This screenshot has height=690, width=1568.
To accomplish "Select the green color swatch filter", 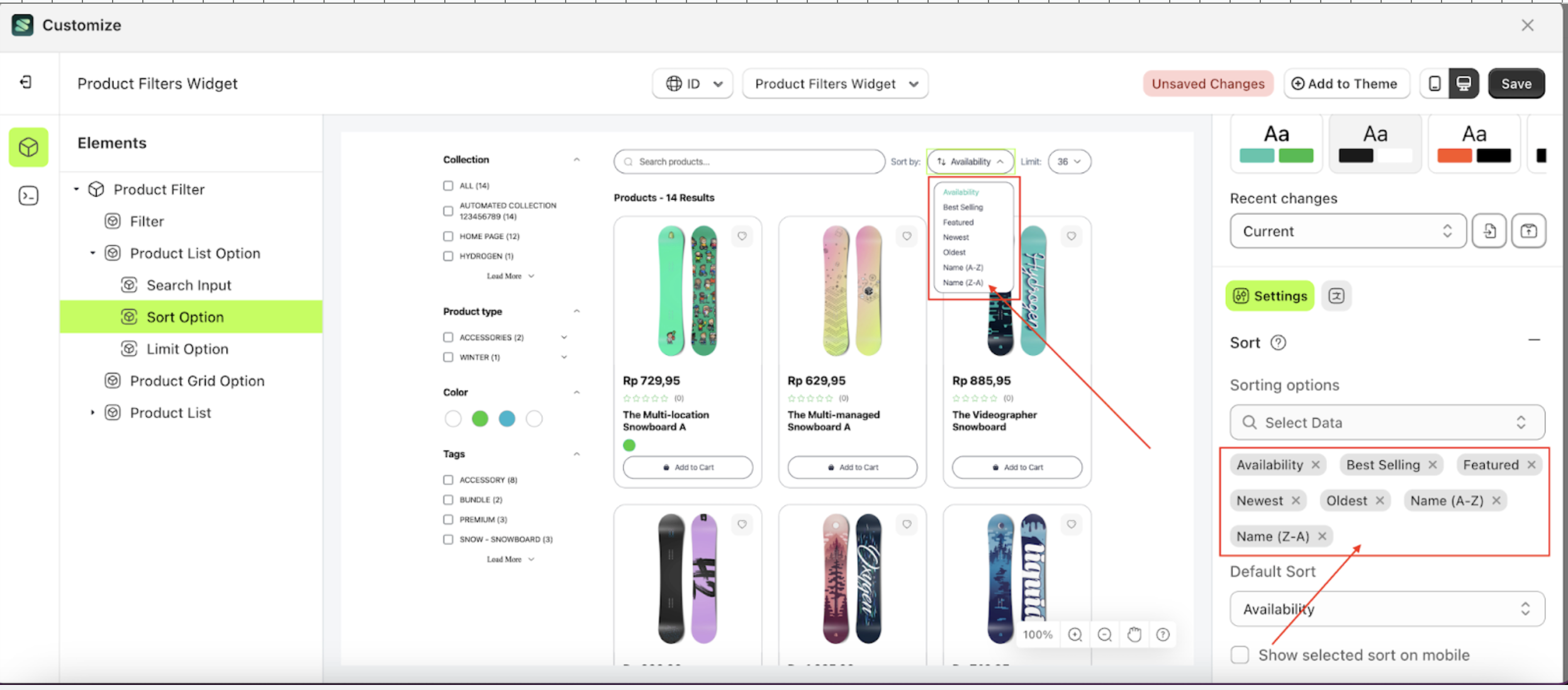I will click(480, 419).
